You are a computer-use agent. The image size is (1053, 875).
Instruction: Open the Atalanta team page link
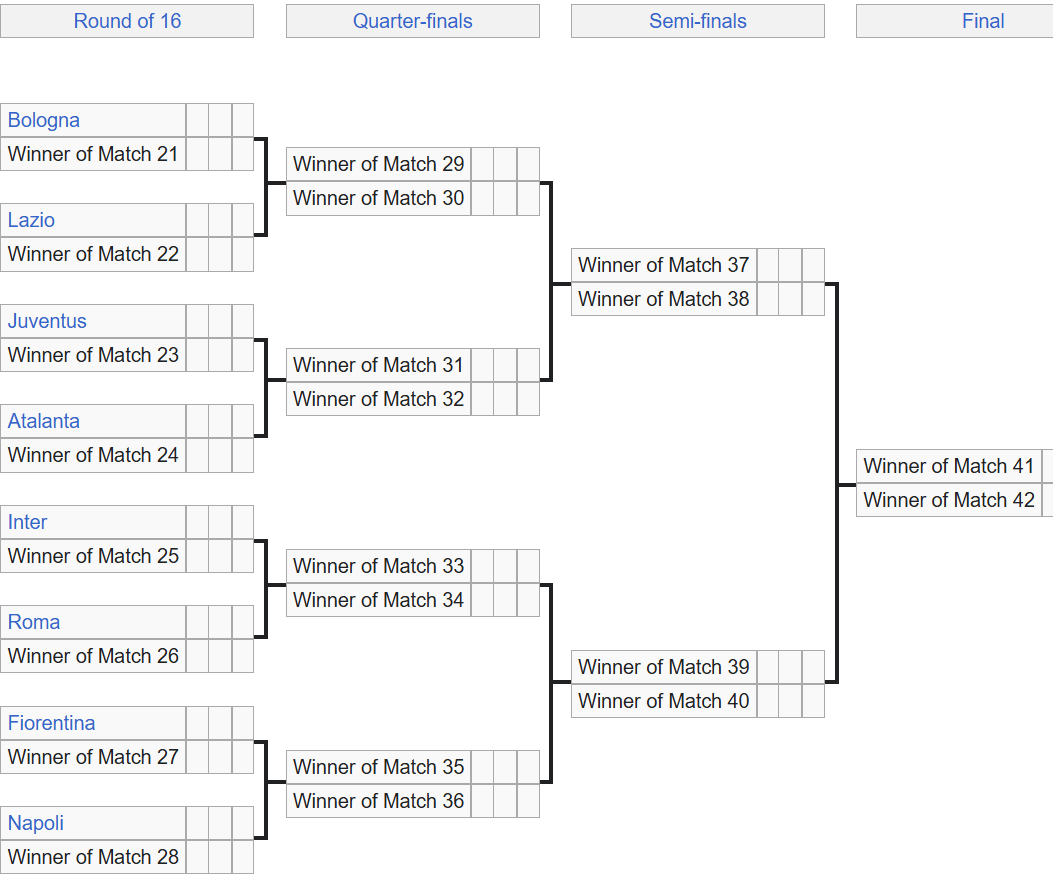coord(44,421)
